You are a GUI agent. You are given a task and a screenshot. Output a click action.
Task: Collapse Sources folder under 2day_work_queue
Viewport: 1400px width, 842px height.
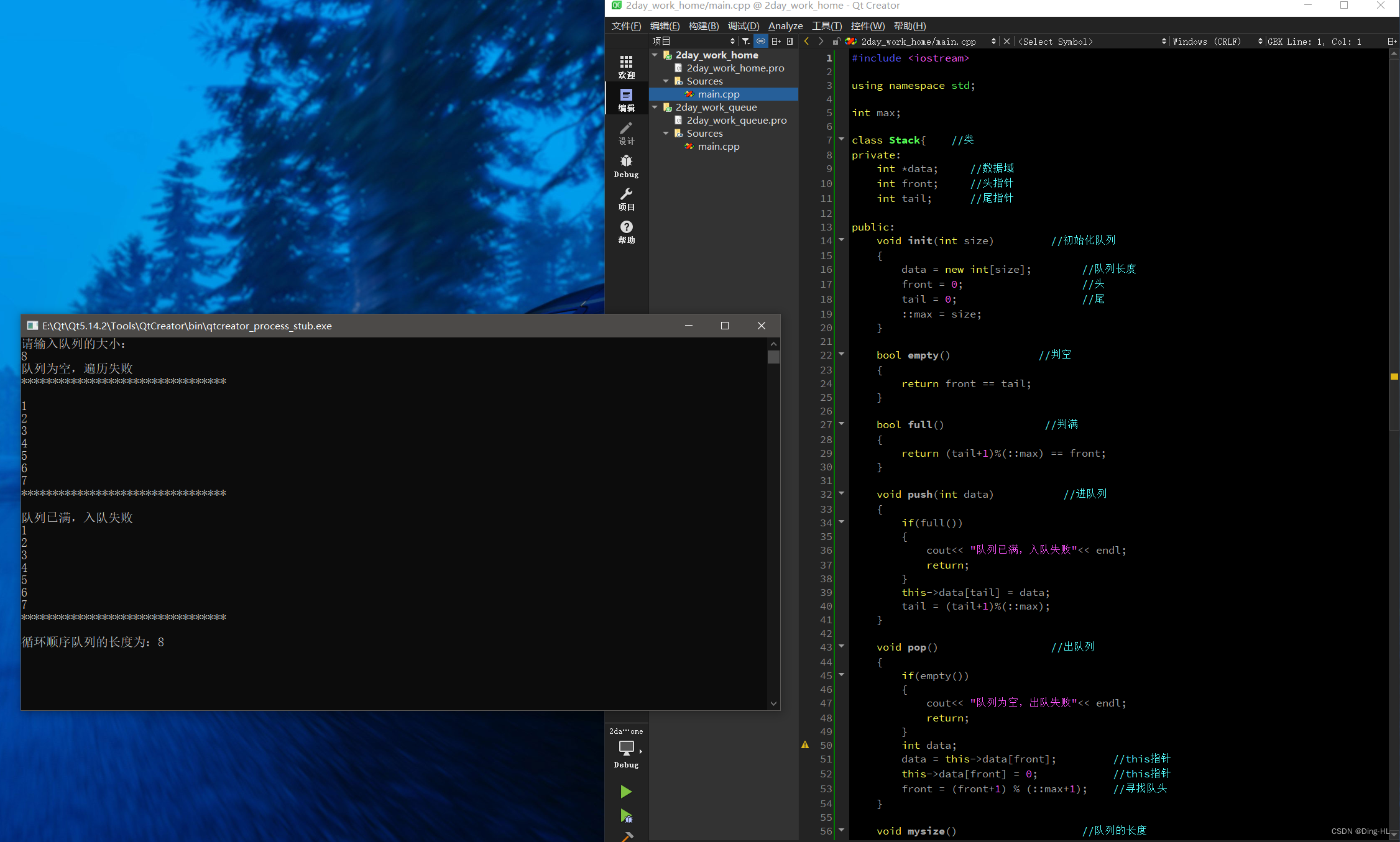pos(666,134)
